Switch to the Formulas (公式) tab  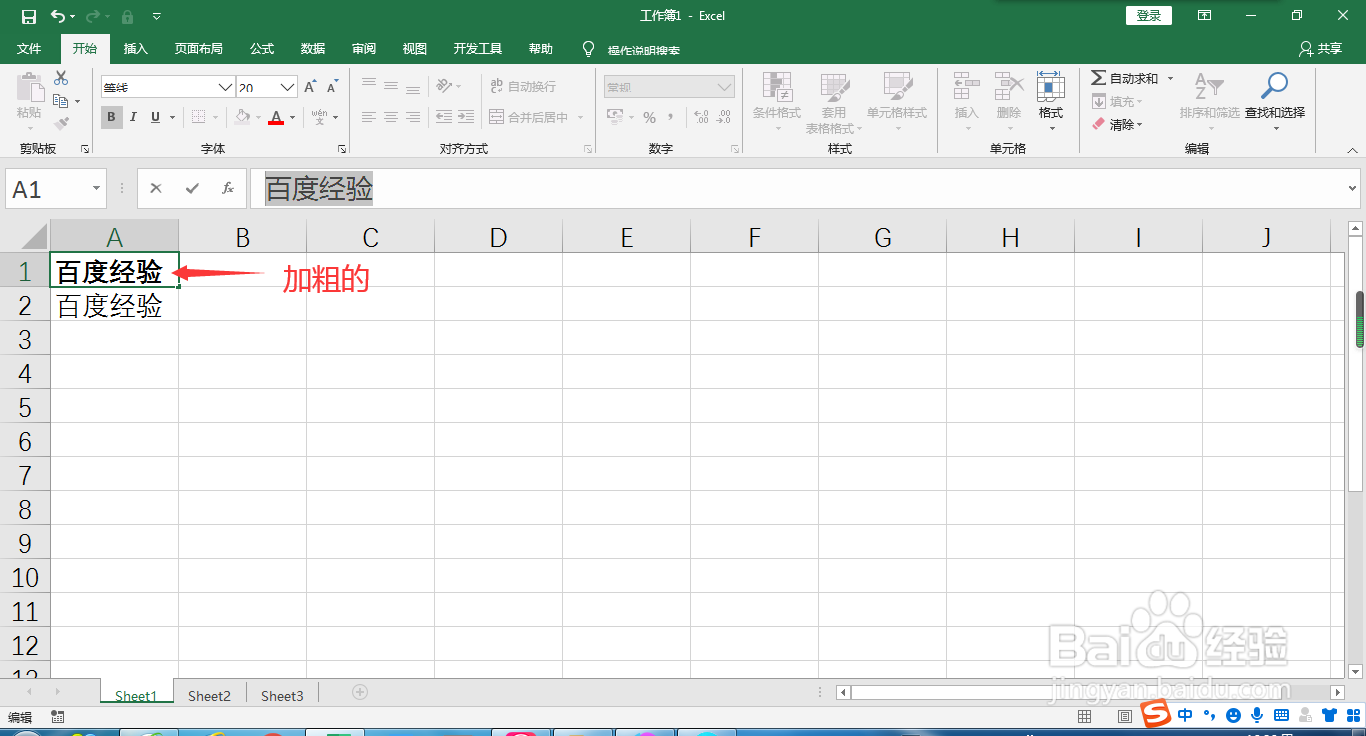(262, 49)
